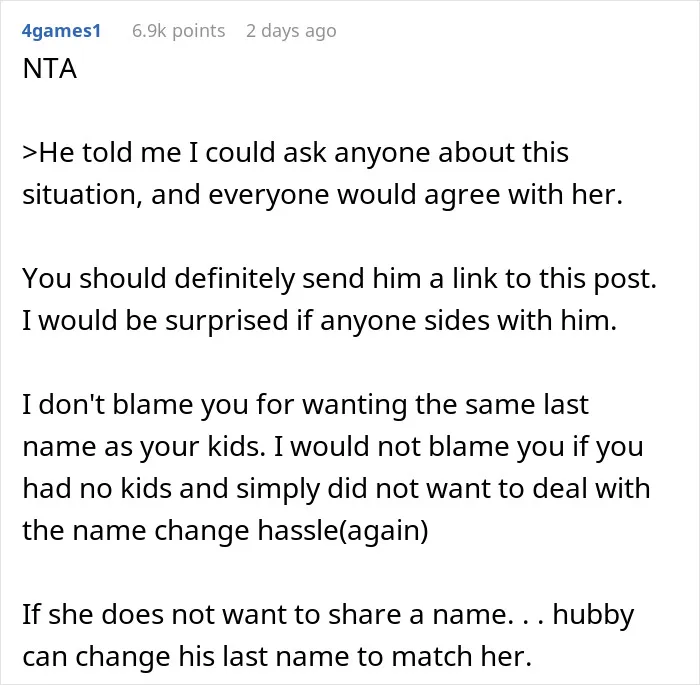700x685 pixels.
Task: Open the 4games1 user profile
Action: (61, 31)
